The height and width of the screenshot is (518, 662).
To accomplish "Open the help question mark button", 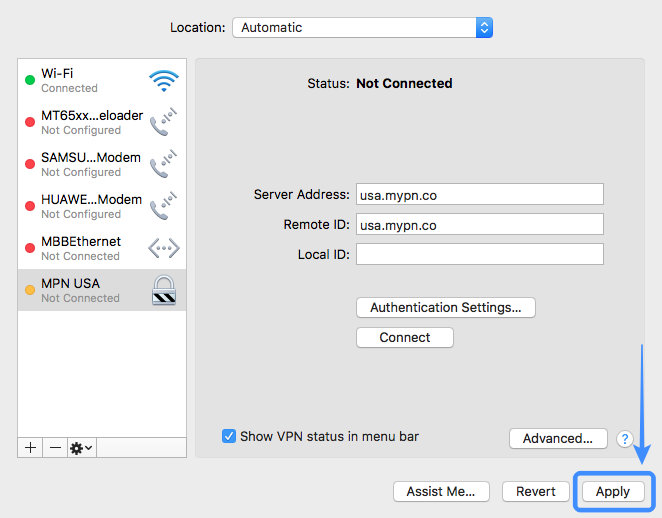I will click(624, 439).
